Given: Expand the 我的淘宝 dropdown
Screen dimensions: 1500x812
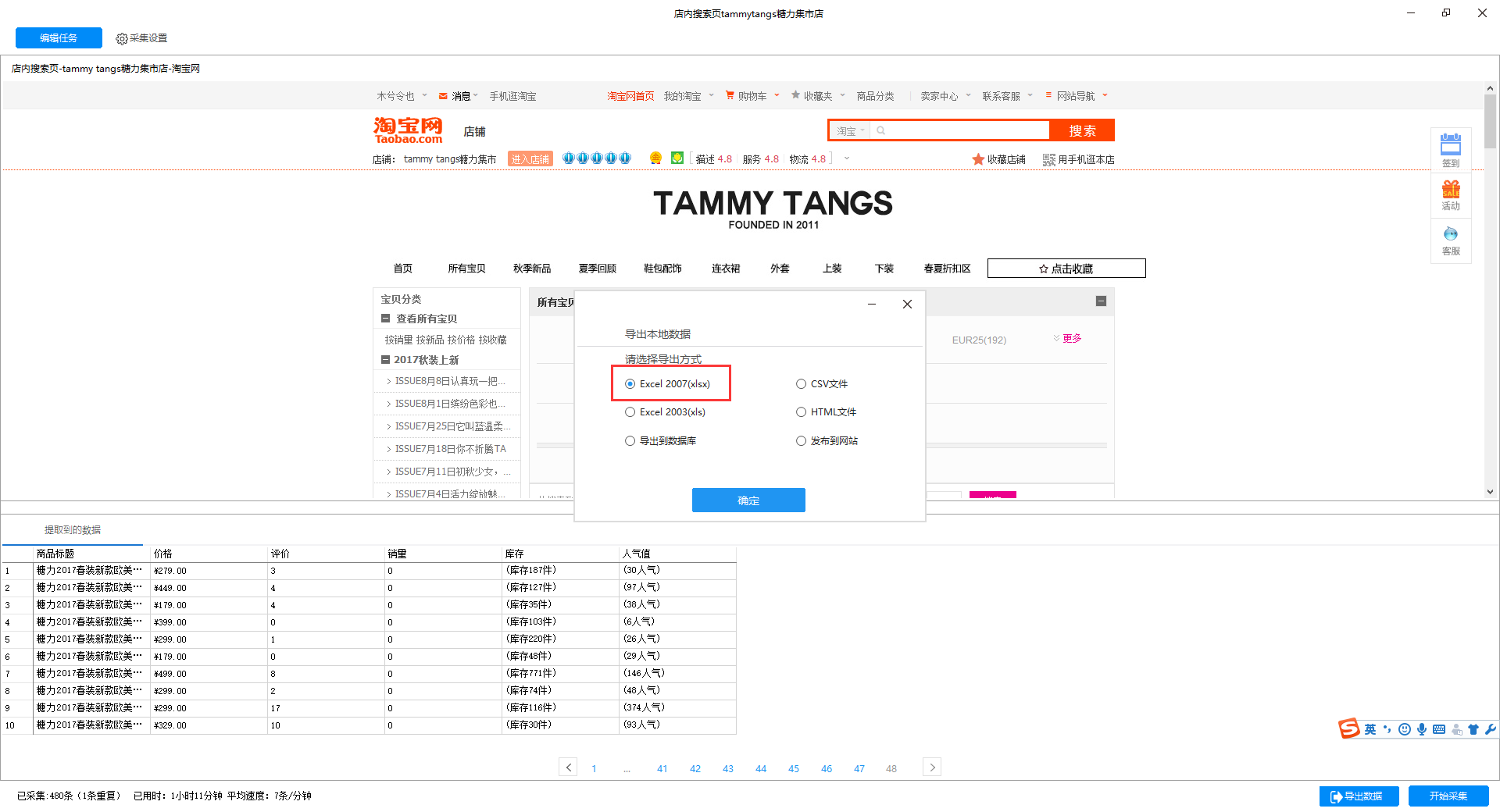Looking at the screenshot, I should [x=711, y=95].
